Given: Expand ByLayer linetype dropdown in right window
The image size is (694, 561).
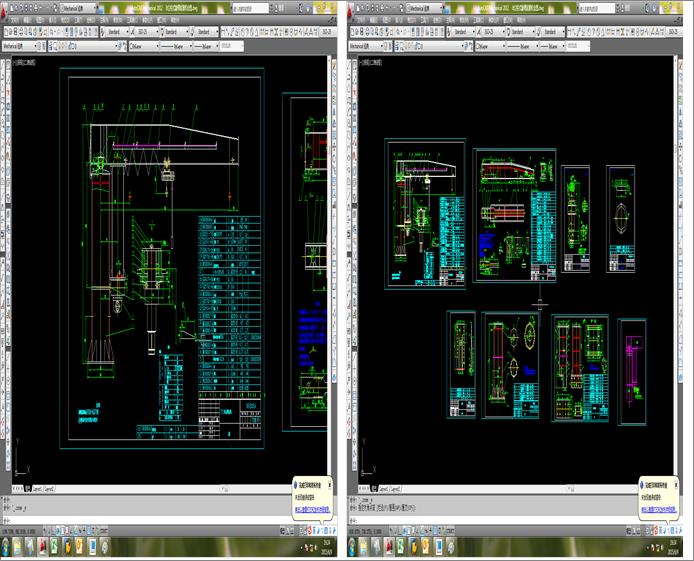Looking at the screenshot, I should pos(537,46).
